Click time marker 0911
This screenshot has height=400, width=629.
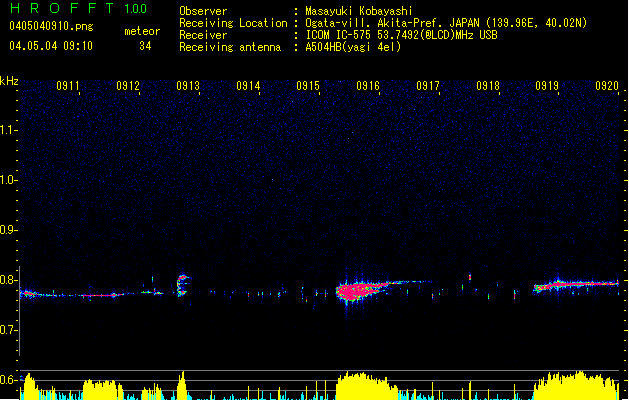[68, 86]
